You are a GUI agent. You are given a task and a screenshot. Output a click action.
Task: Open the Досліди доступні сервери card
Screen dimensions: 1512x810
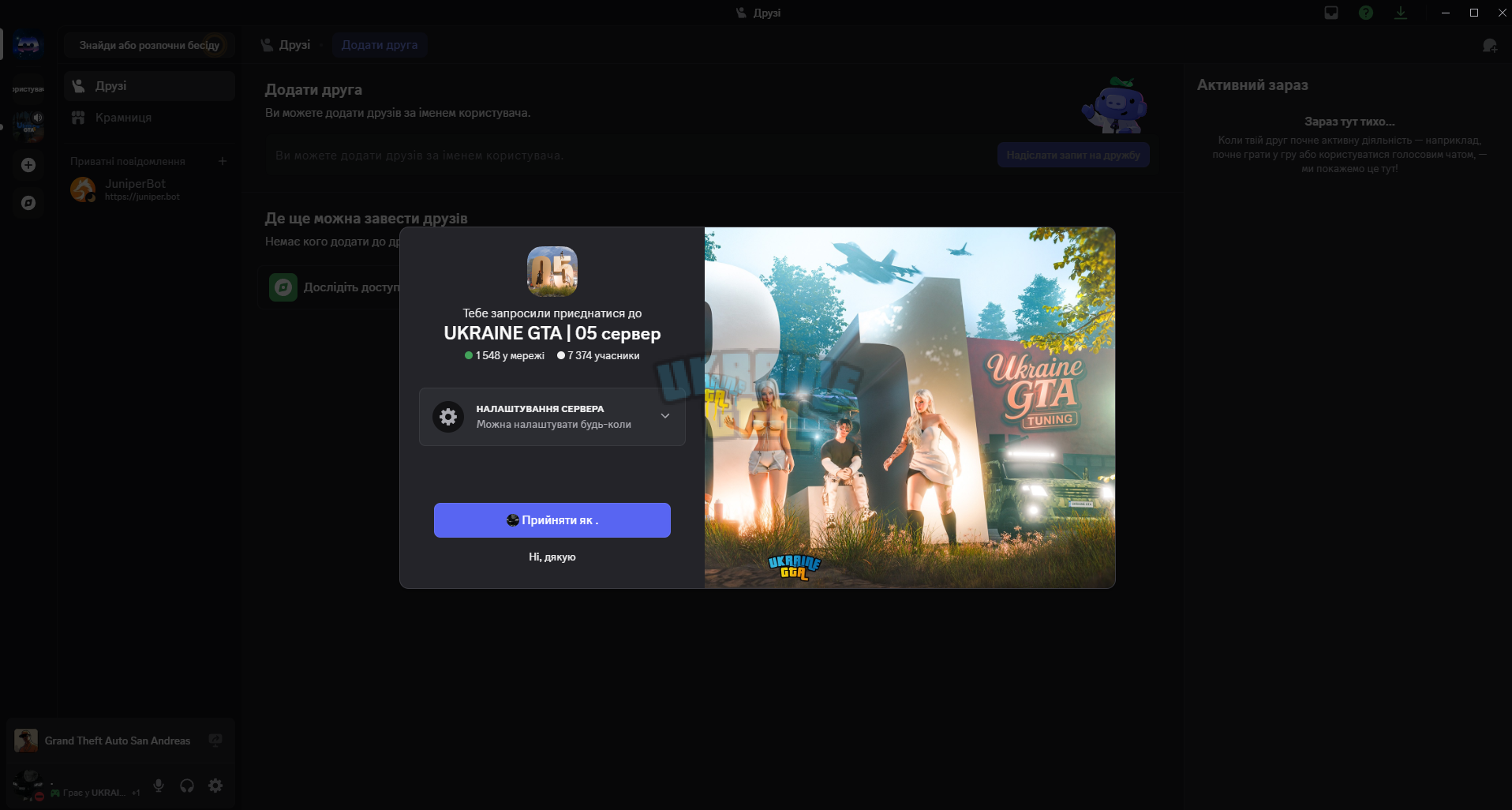coord(335,287)
